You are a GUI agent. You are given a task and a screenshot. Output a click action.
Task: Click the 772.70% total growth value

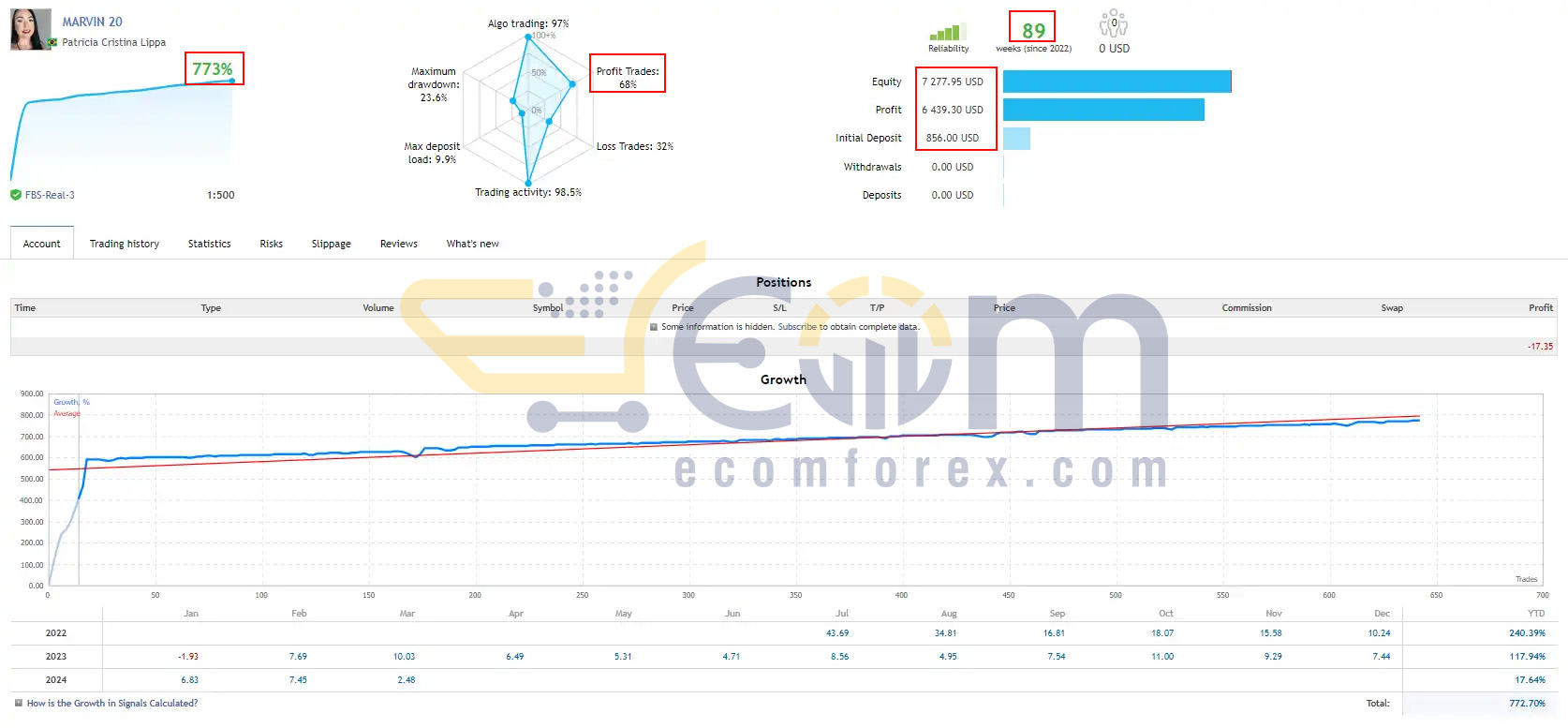(x=1527, y=703)
